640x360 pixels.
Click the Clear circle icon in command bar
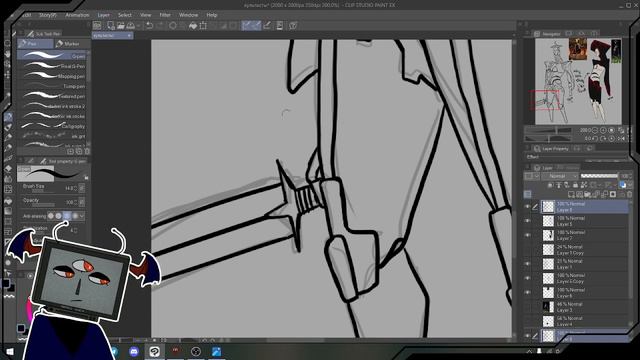[x=173, y=26]
